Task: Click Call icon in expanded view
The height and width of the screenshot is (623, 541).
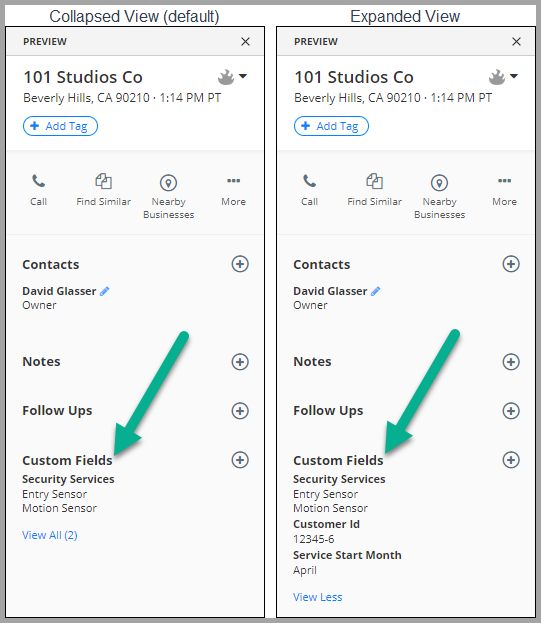Action: tap(309, 181)
